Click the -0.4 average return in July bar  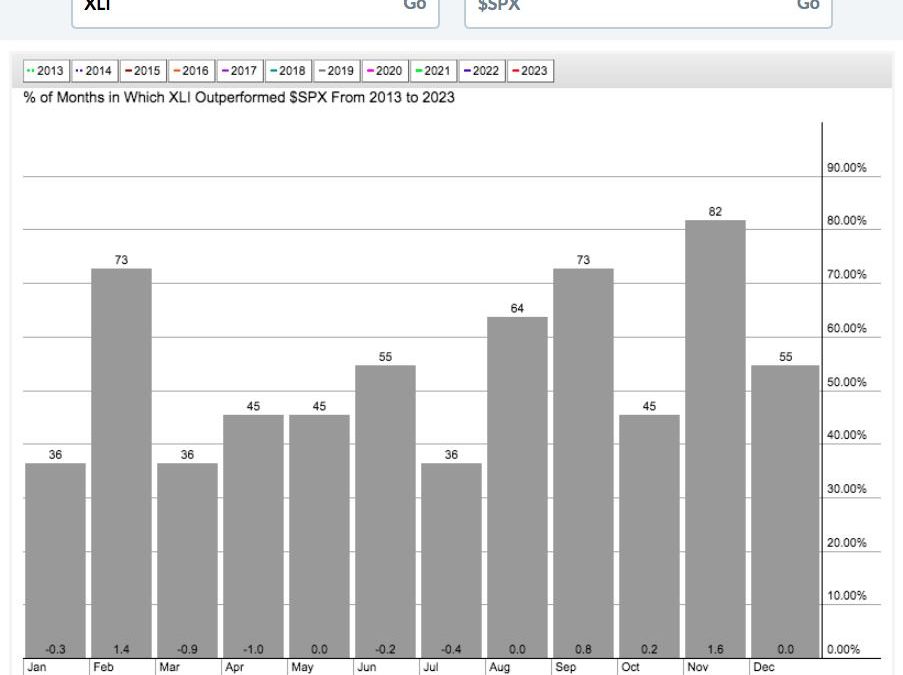(x=452, y=649)
